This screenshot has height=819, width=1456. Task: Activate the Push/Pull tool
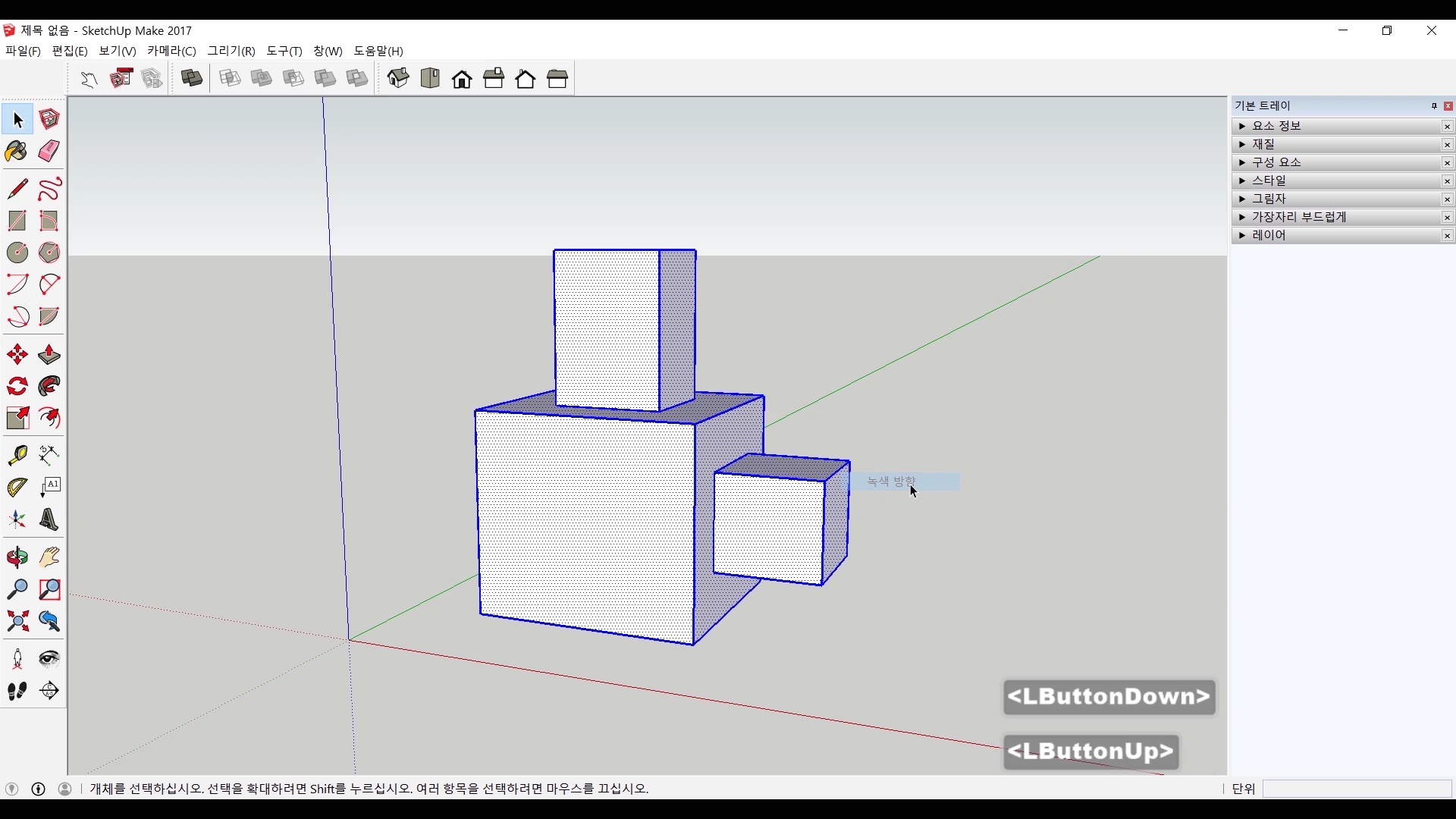pyautogui.click(x=49, y=355)
